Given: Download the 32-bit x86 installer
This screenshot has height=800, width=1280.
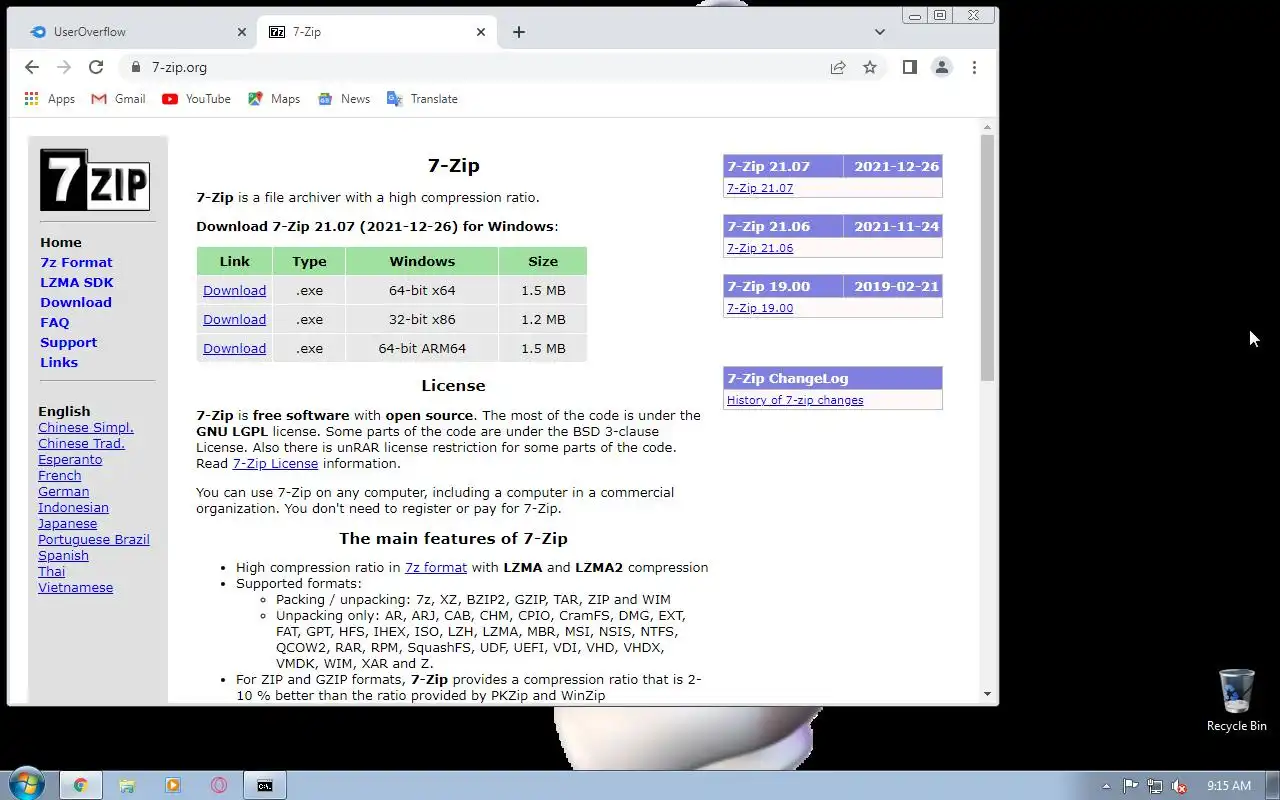Looking at the screenshot, I should 234,319.
